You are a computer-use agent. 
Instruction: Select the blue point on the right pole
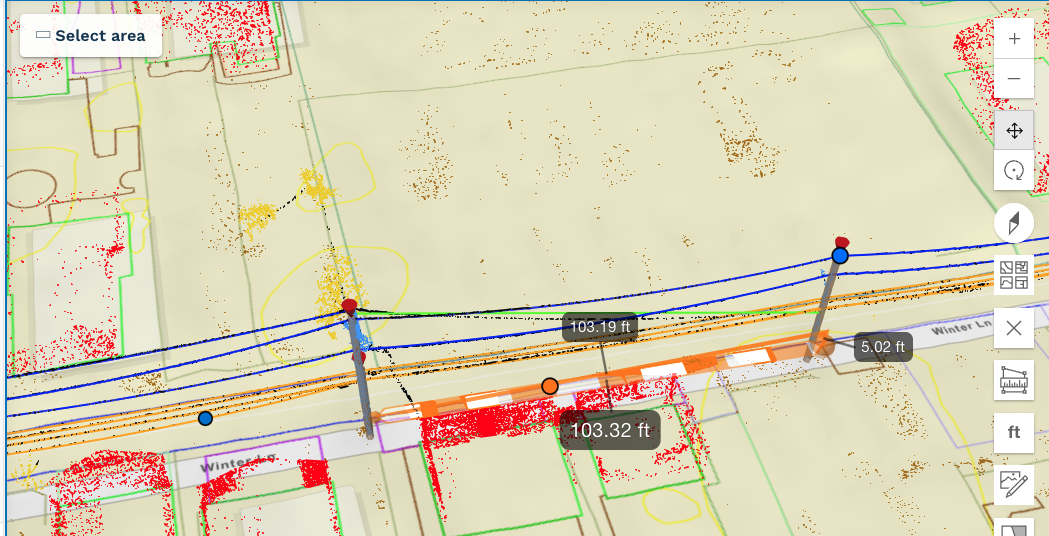coord(840,256)
